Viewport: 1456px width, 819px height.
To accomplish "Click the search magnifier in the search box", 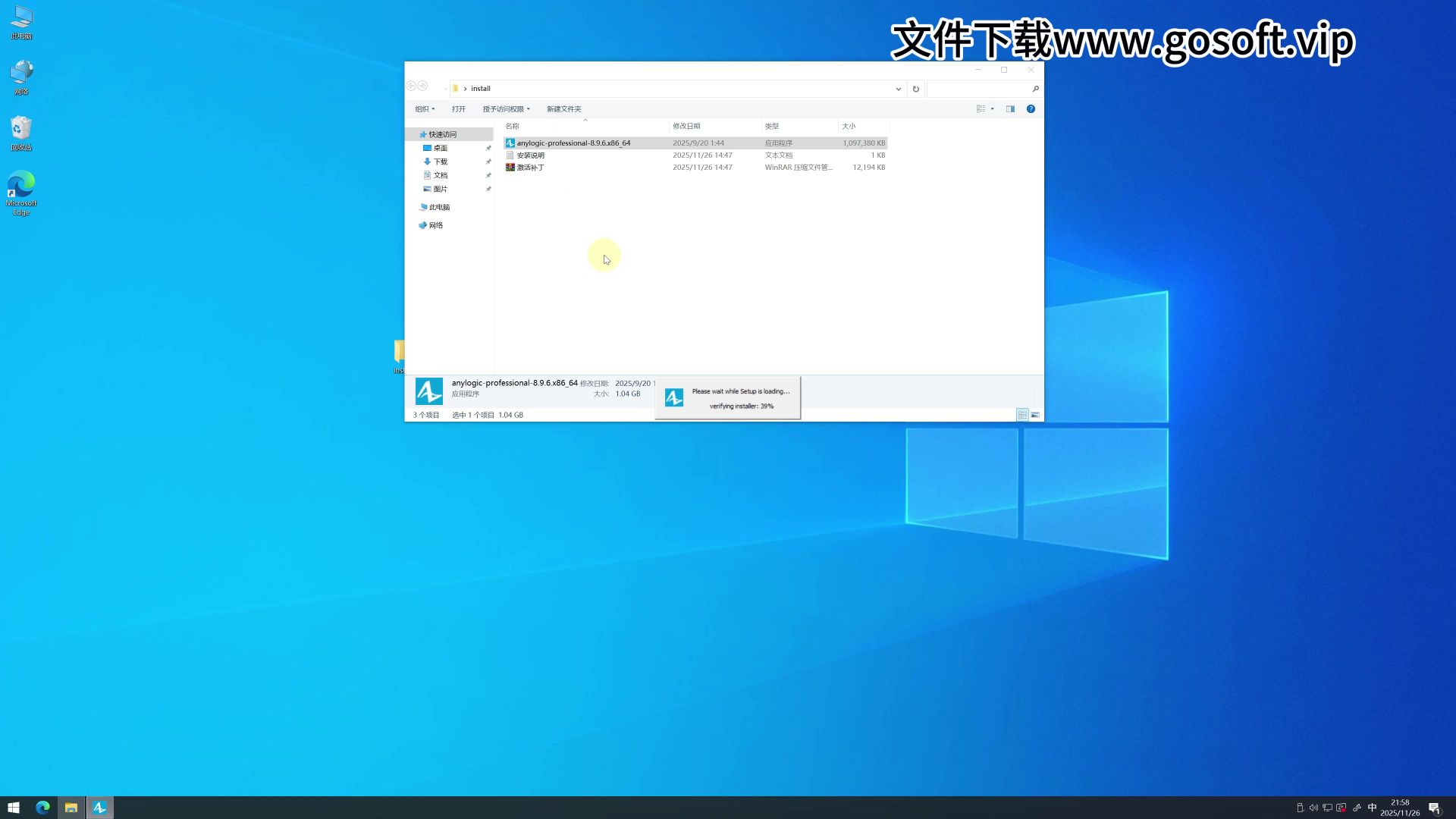I will pyautogui.click(x=1035, y=89).
